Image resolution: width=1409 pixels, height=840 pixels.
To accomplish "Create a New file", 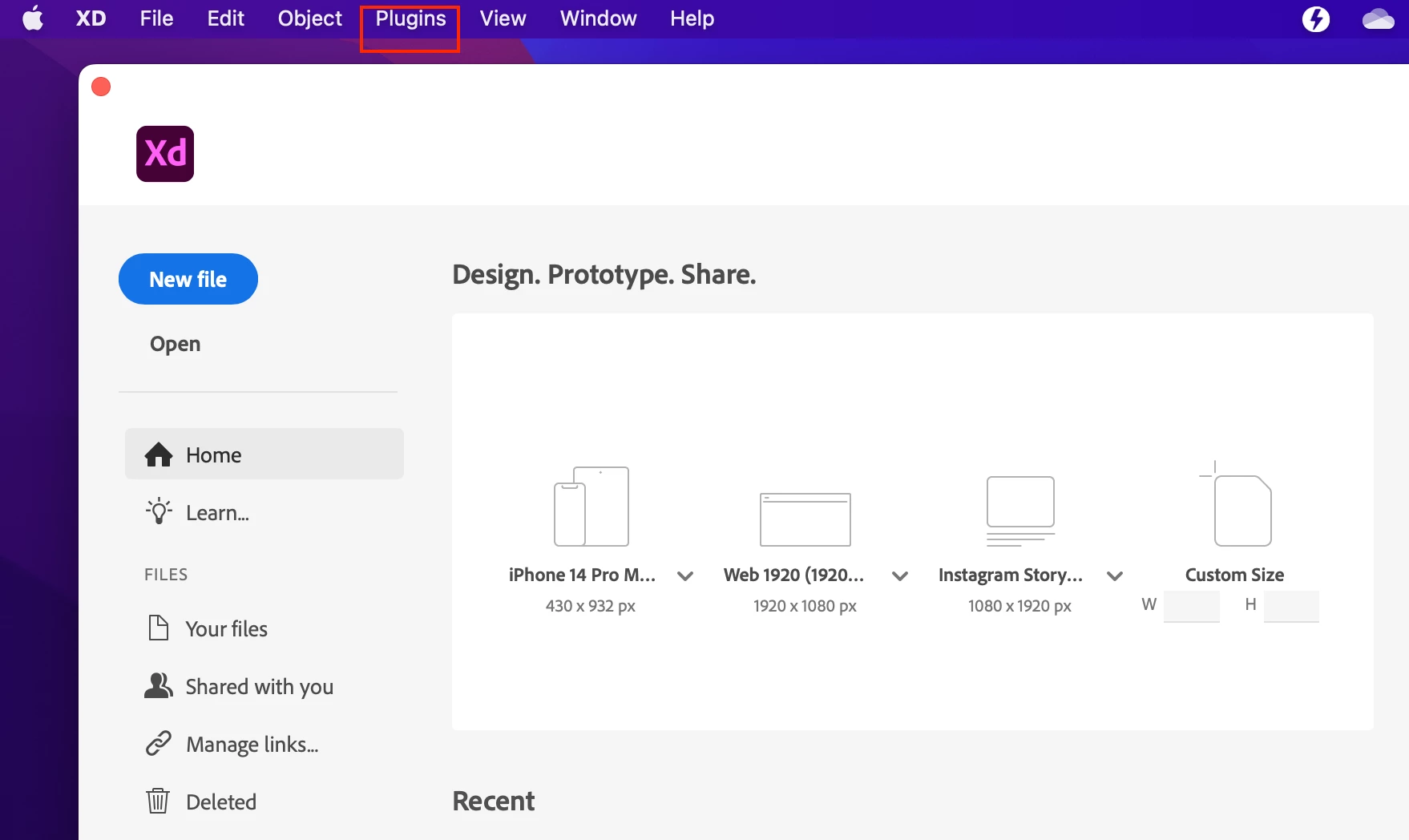I will pyautogui.click(x=188, y=279).
